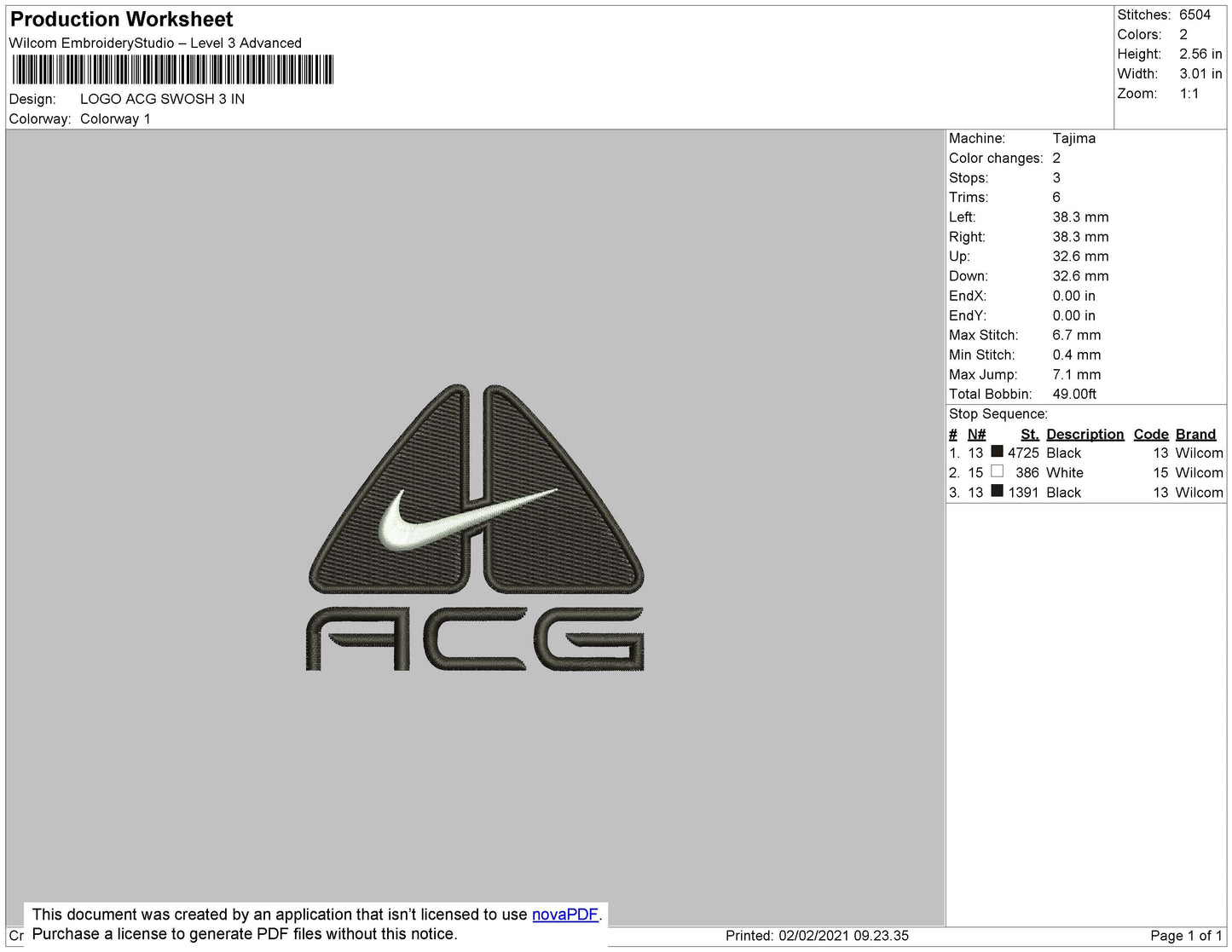Open the novaPDF link in the notice
Image resolution: width=1232 pixels, height=952 pixels.
click(x=565, y=914)
